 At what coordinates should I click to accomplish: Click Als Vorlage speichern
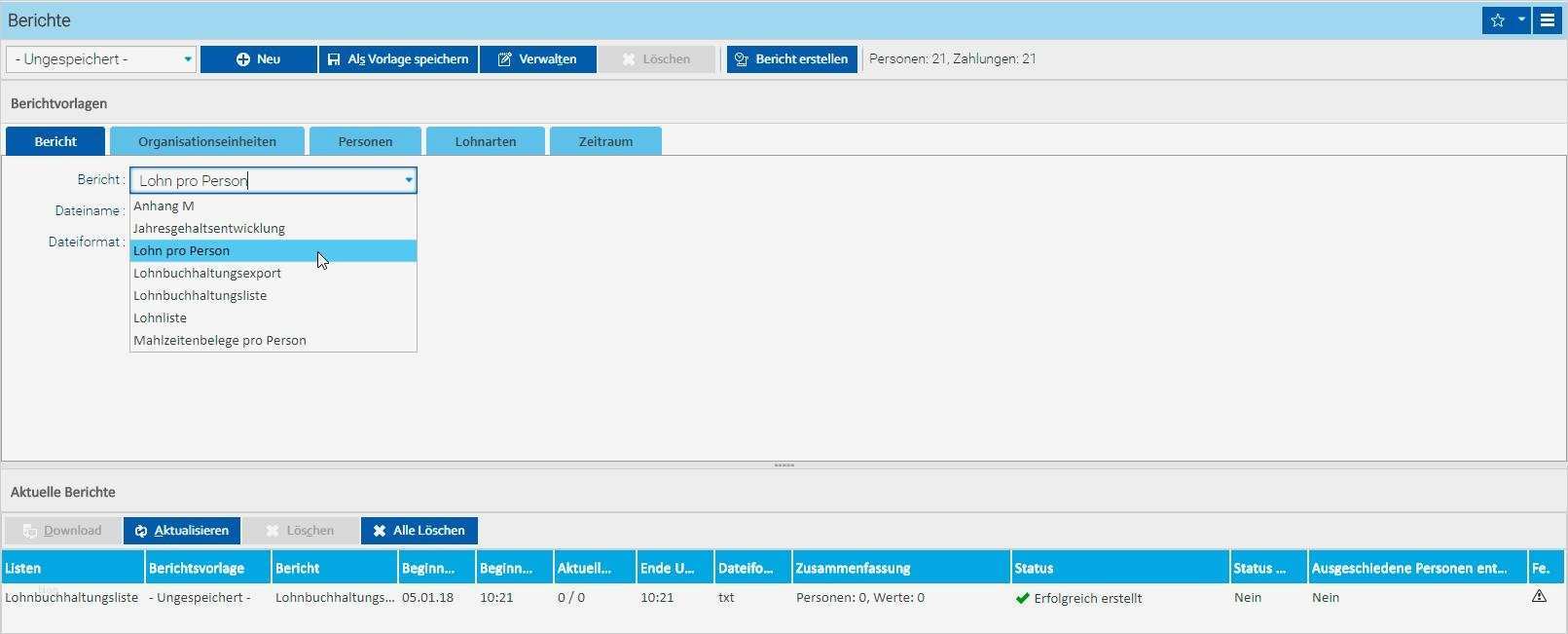click(x=398, y=59)
